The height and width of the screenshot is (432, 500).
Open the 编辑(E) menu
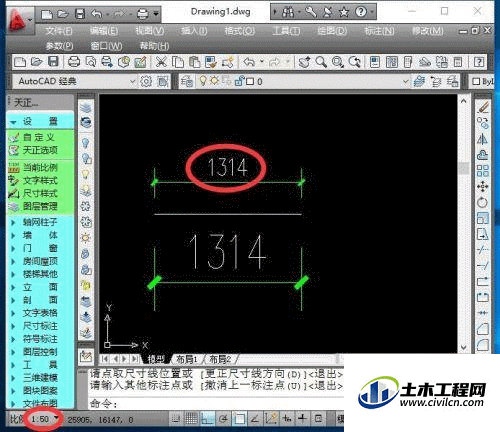coord(104,31)
